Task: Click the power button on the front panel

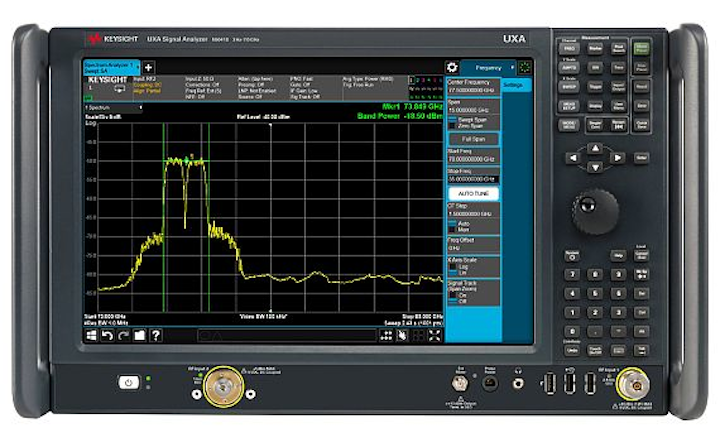Action: click(129, 382)
